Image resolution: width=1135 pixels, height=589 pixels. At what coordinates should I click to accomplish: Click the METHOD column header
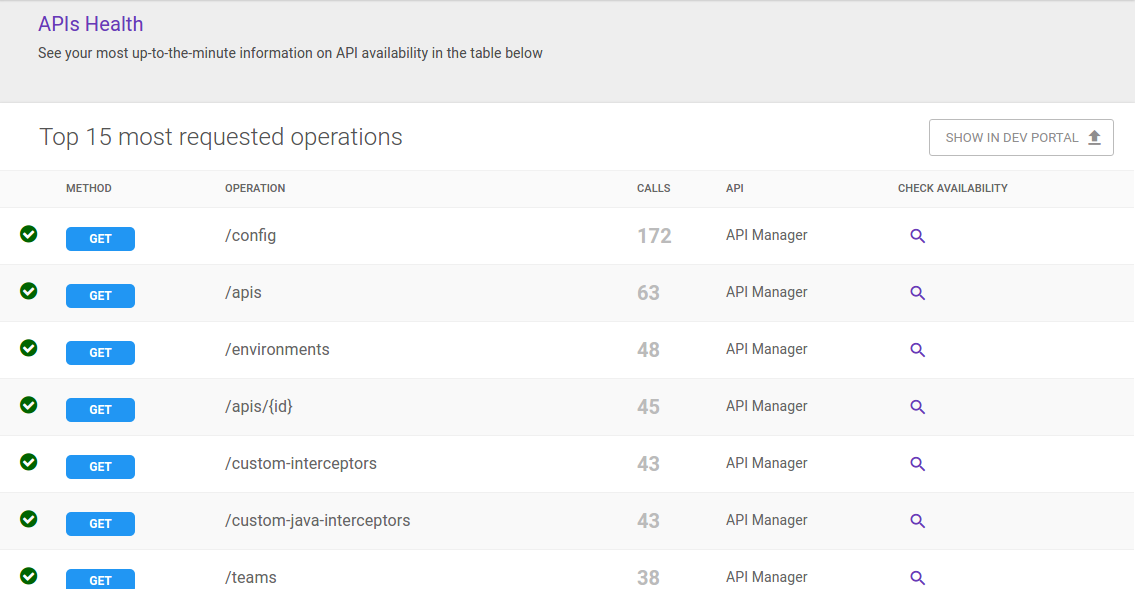pos(89,188)
